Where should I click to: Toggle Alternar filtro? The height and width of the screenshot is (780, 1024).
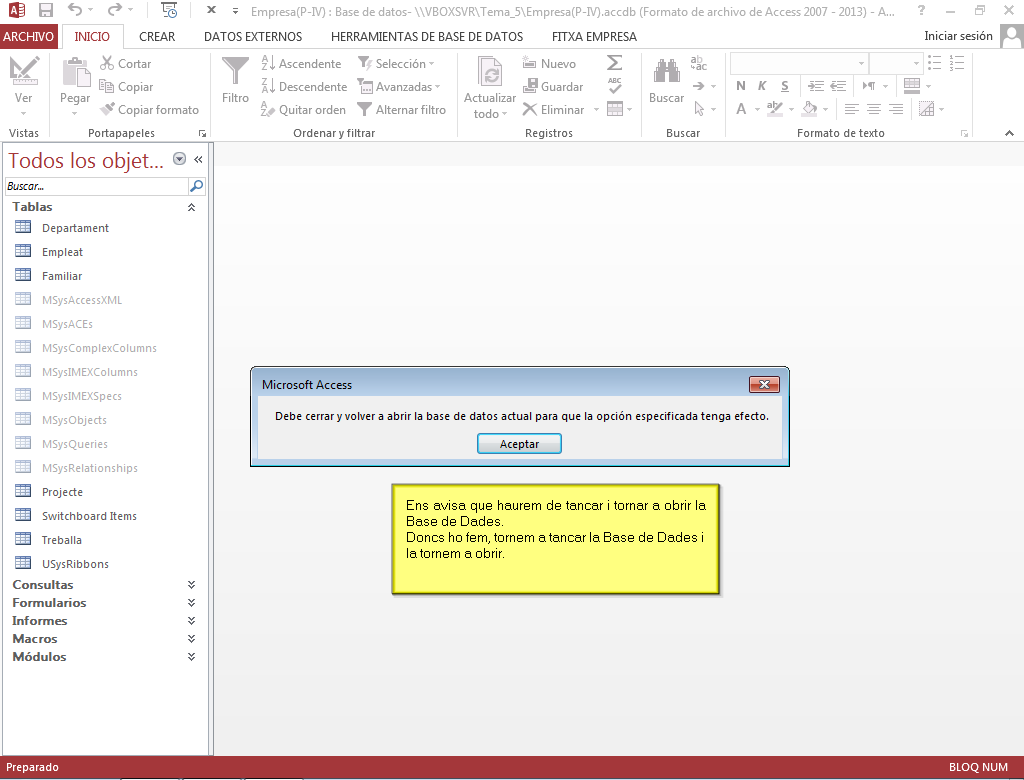(x=402, y=110)
